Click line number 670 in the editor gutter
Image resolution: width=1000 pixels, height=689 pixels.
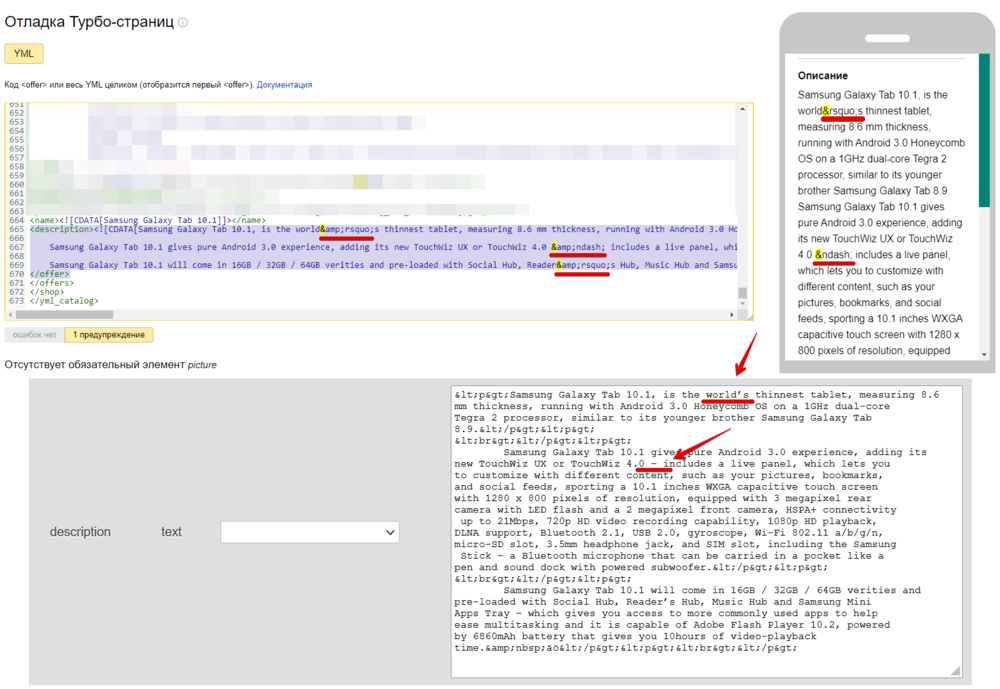pos(15,273)
